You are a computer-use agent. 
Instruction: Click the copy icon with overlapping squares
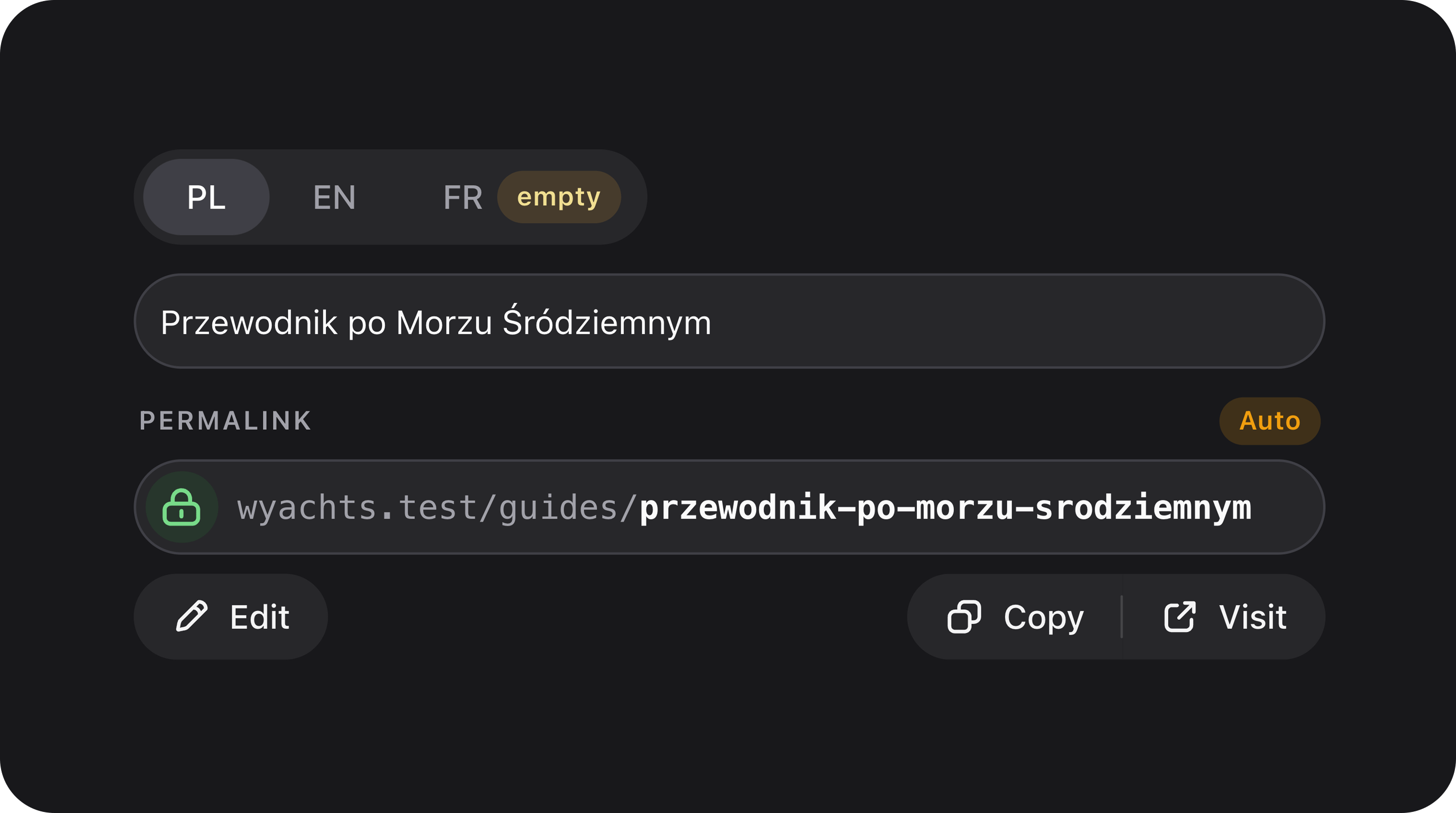[x=964, y=617]
